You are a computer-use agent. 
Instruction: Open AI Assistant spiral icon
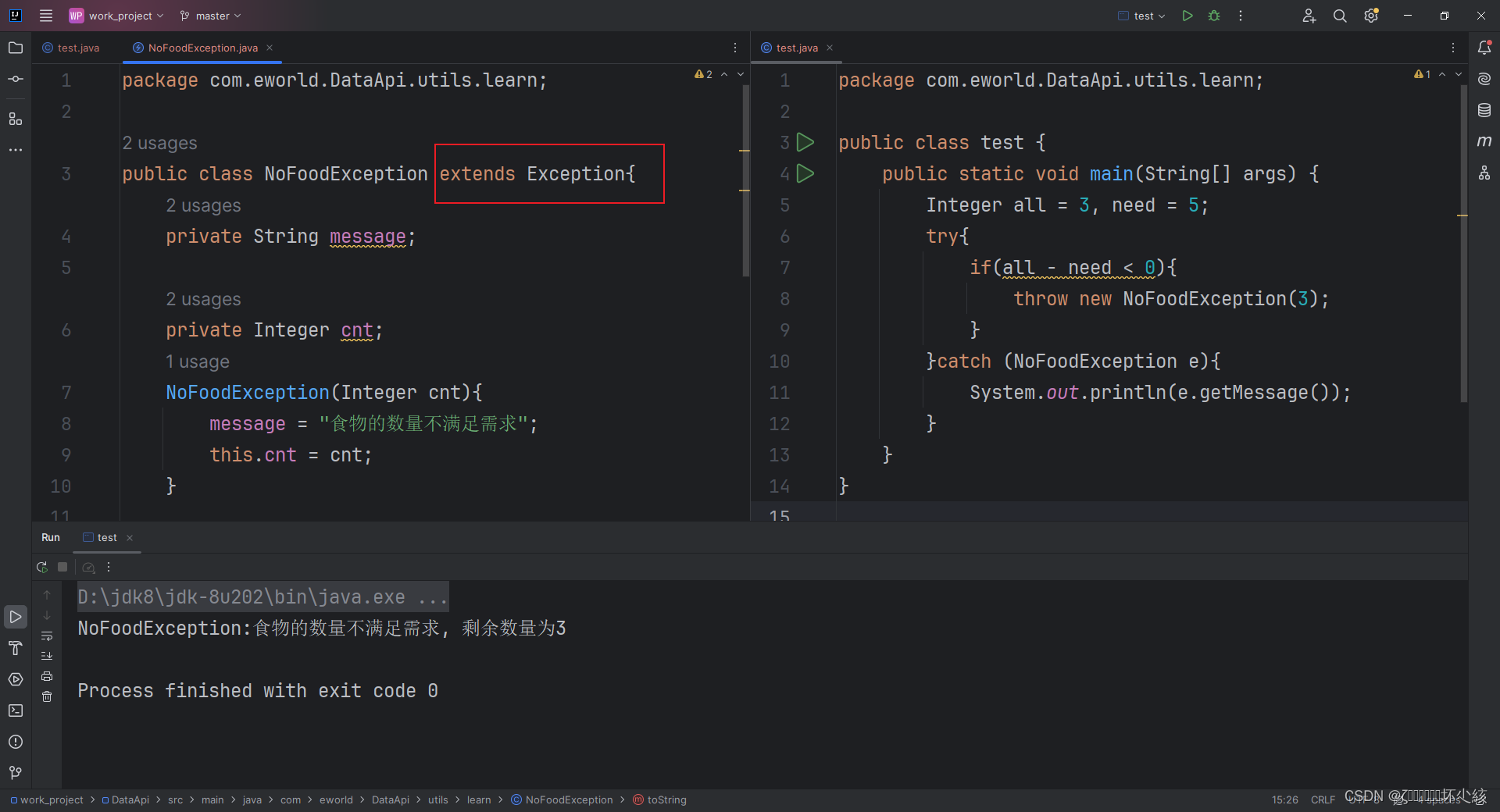click(x=1484, y=79)
